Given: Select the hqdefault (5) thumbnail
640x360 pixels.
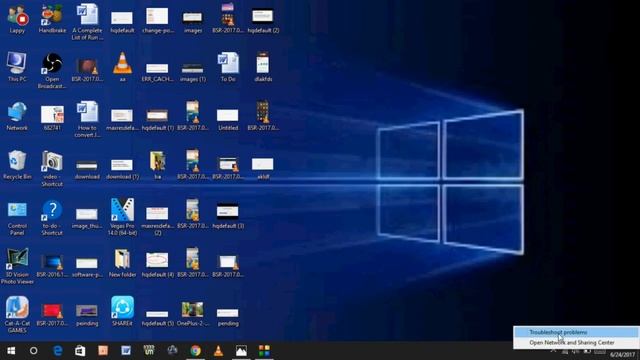Looking at the screenshot, I should coord(158,318).
